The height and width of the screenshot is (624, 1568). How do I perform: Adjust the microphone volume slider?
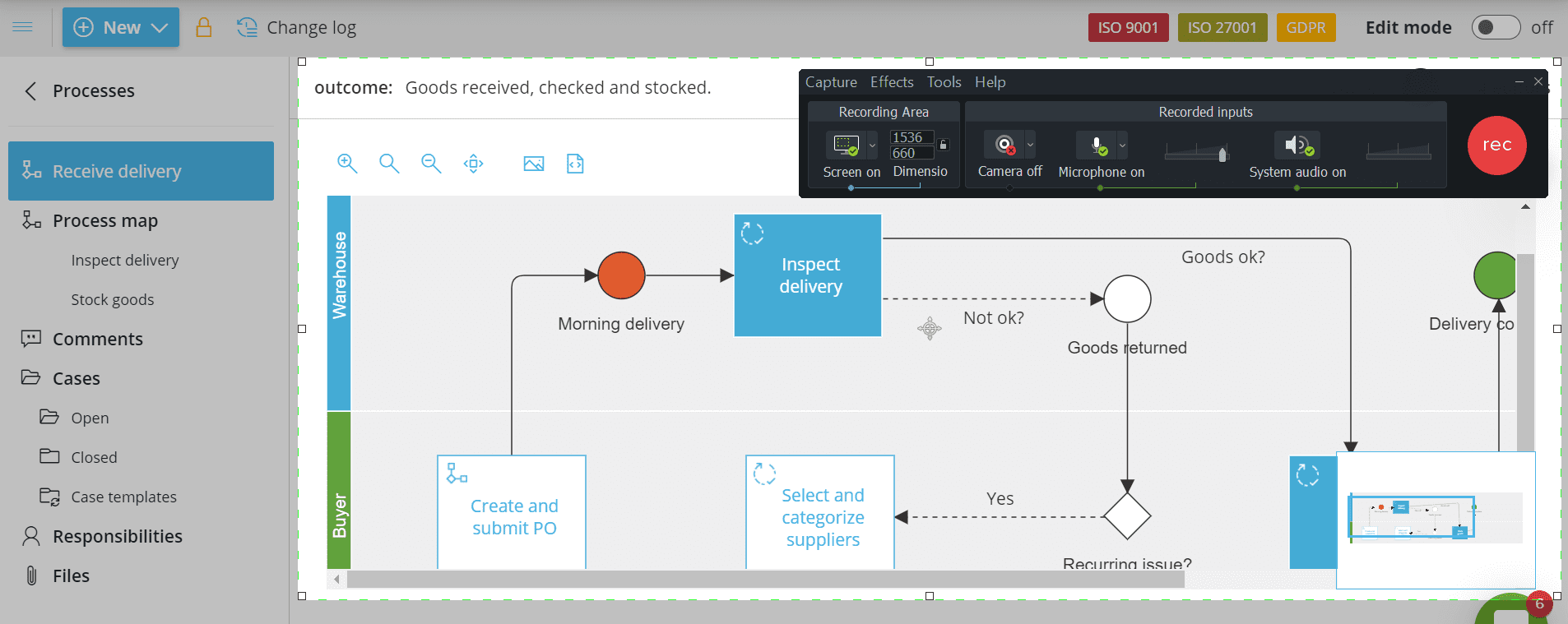pyautogui.click(x=1222, y=154)
